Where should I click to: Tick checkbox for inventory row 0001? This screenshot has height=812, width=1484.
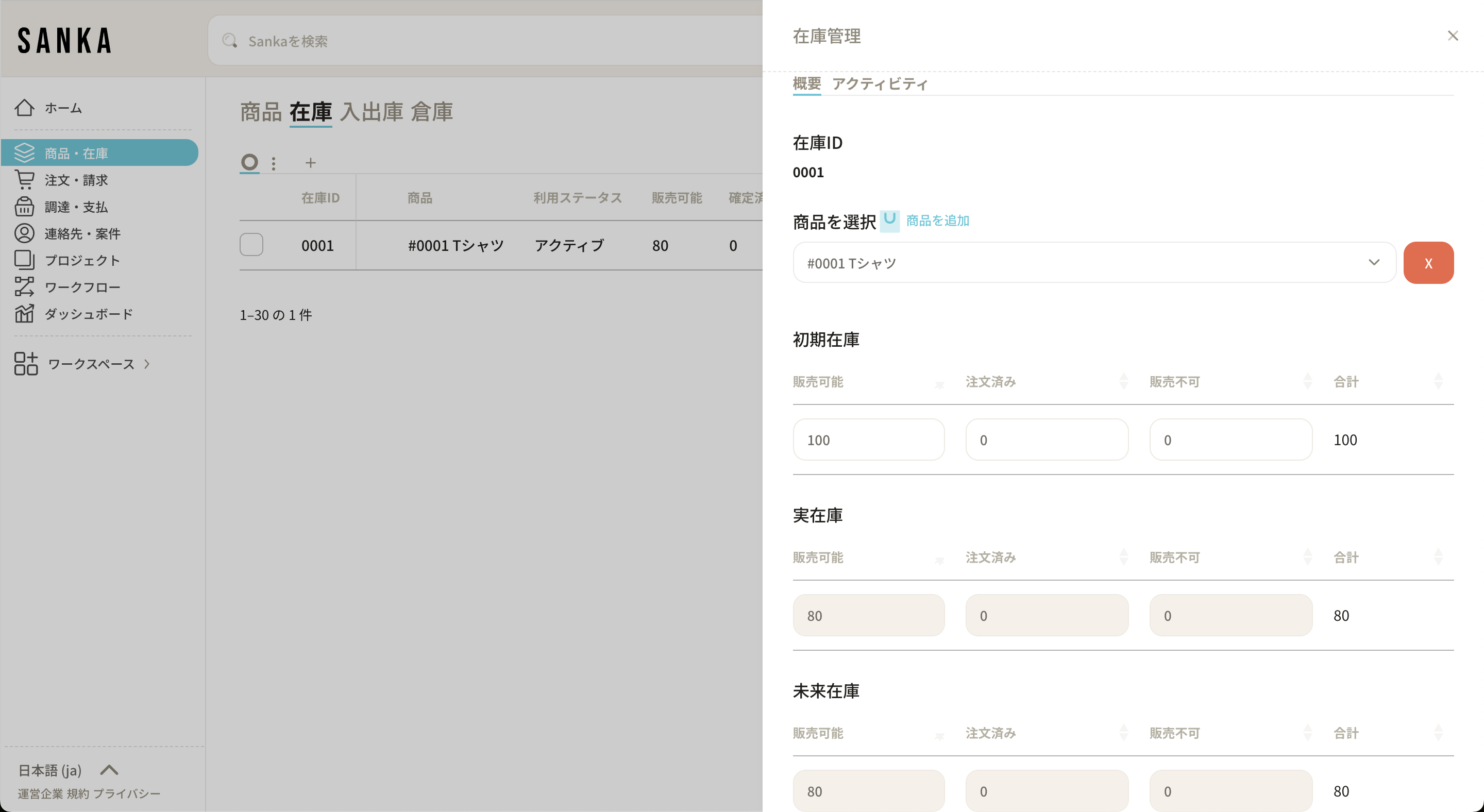[251, 245]
